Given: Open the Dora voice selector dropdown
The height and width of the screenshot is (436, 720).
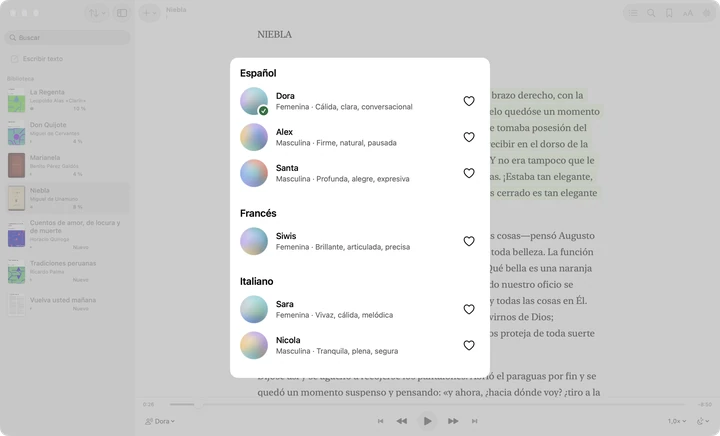Looking at the screenshot, I should point(160,421).
